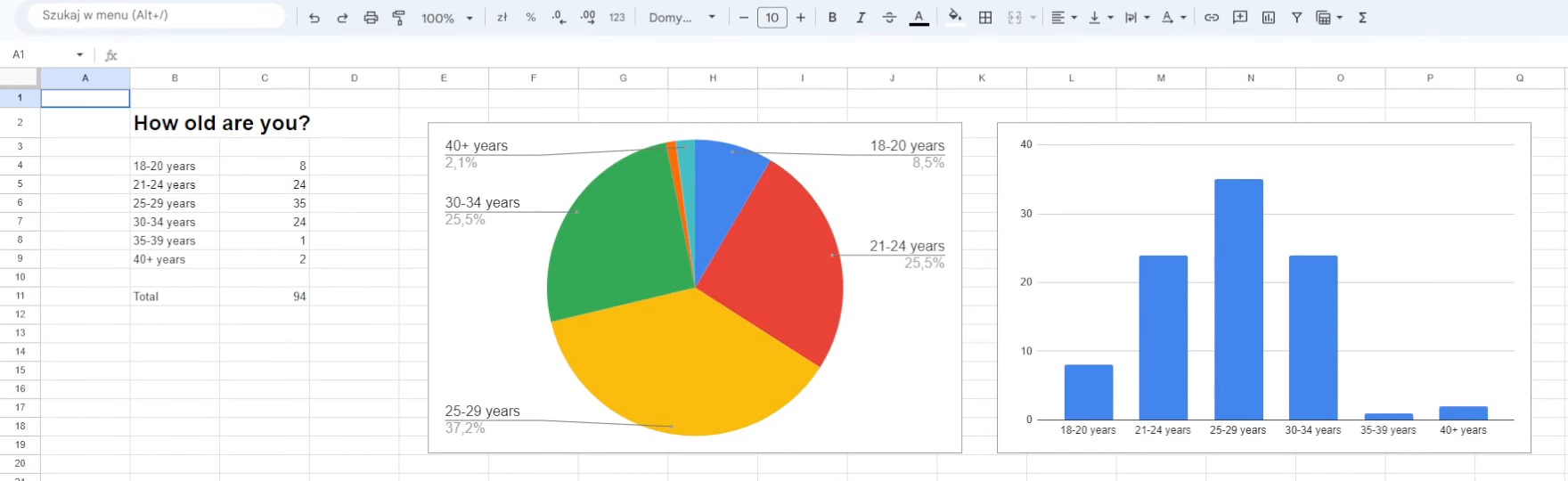Select row 2 header

tap(20, 123)
